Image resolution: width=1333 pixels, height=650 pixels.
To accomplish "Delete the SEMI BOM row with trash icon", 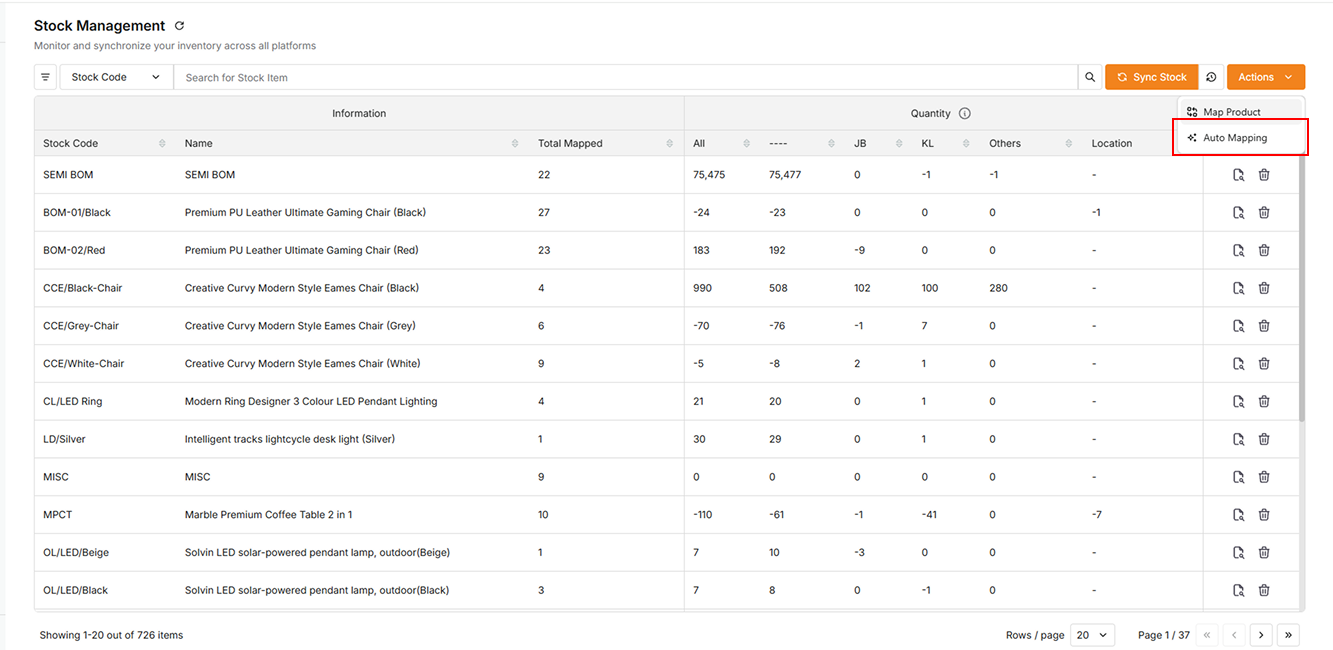I will click(1264, 175).
